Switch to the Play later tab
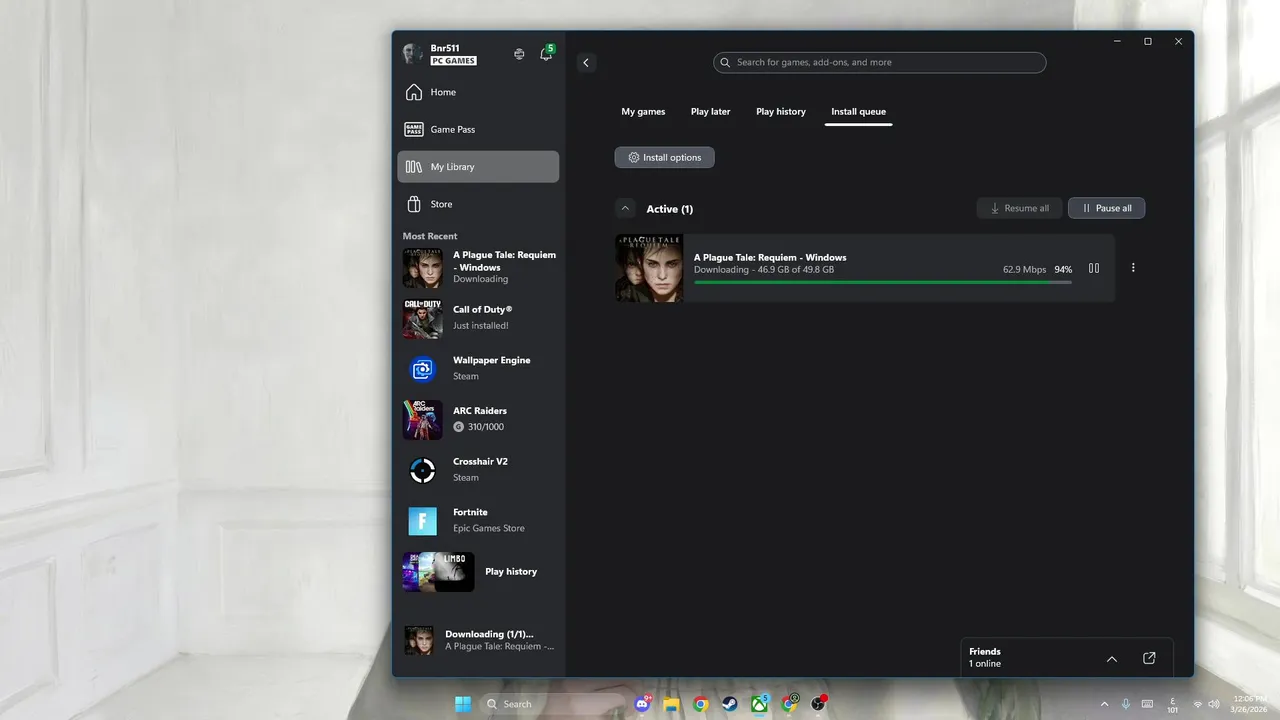Image resolution: width=1280 pixels, height=720 pixels. click(x=710, y=112)
